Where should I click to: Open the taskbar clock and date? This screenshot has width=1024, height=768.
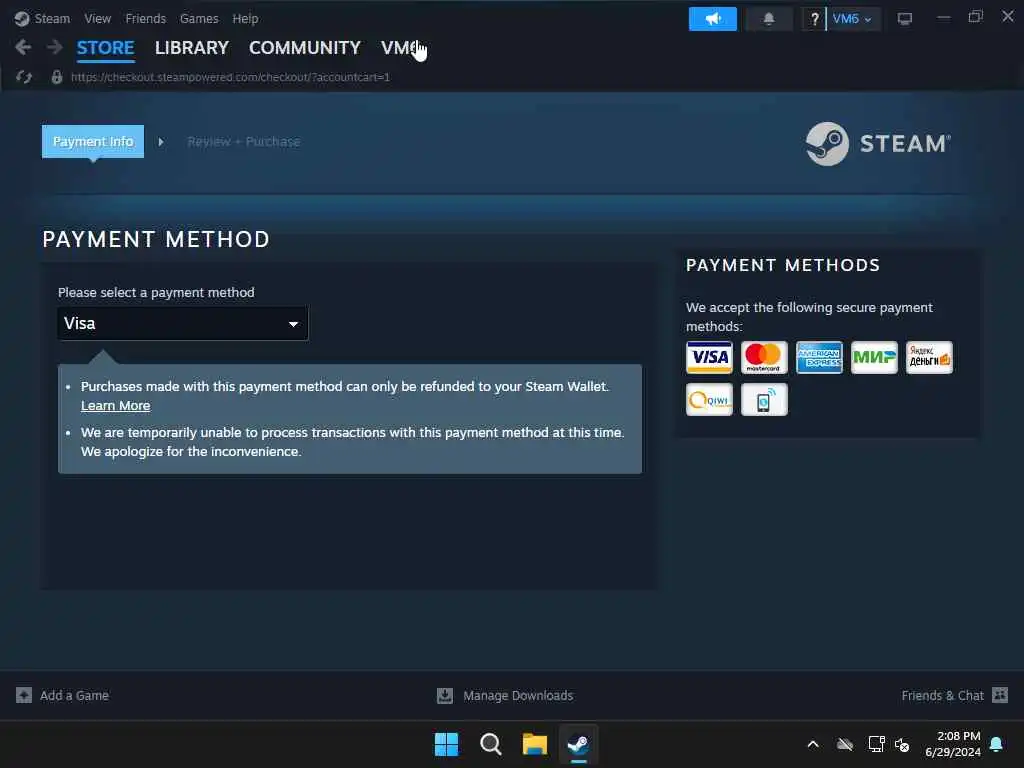[952, 744]
